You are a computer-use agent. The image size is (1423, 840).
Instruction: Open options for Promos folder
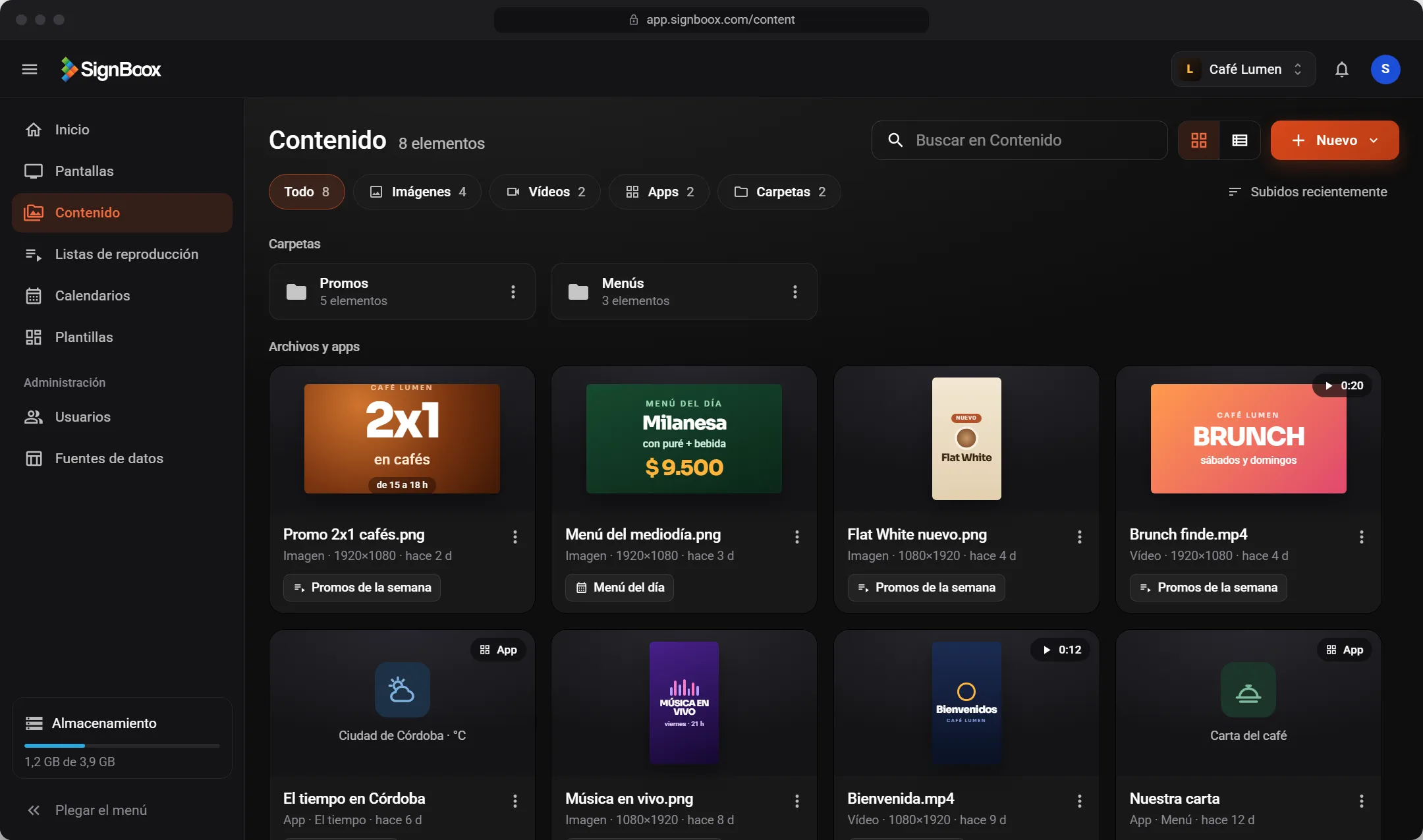[513, 292]
